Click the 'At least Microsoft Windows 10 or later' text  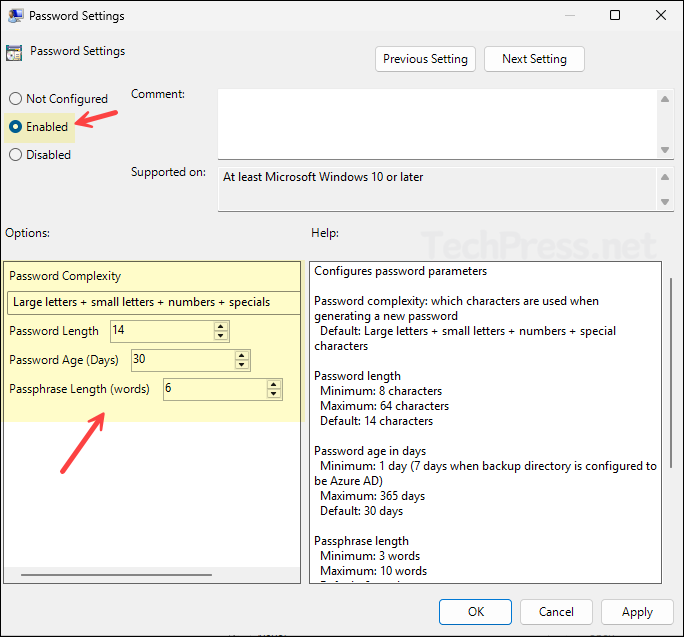pos(323,177)
